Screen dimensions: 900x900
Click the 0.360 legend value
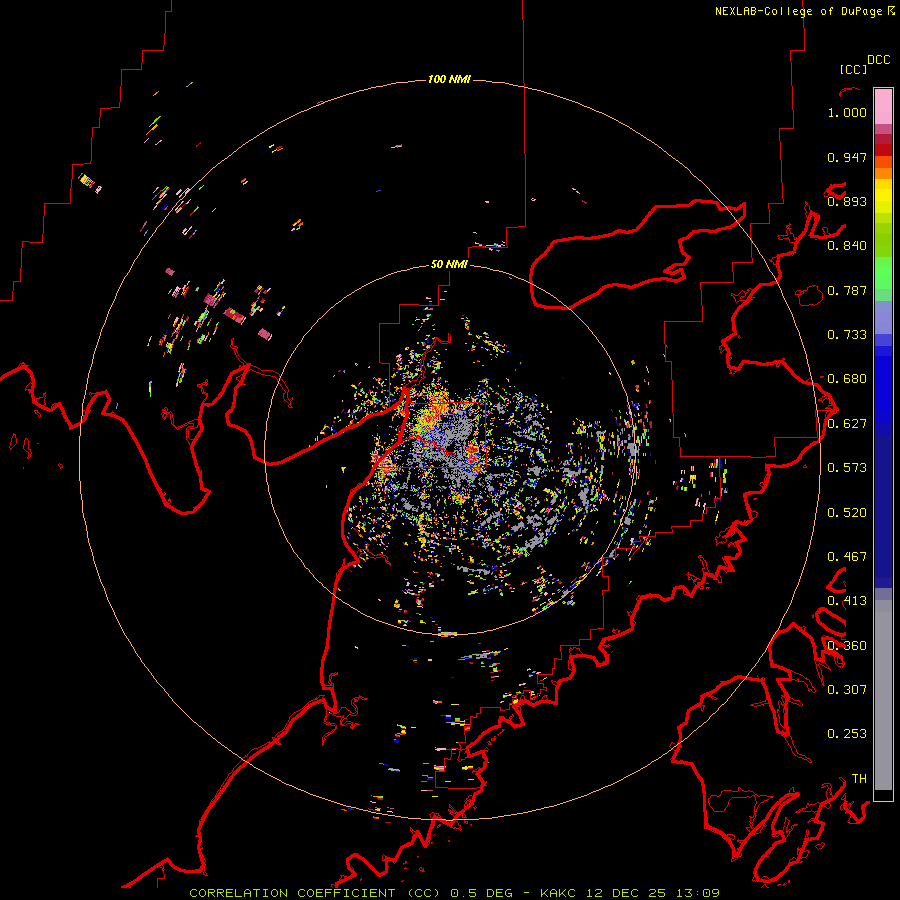[x=847, y=646]
